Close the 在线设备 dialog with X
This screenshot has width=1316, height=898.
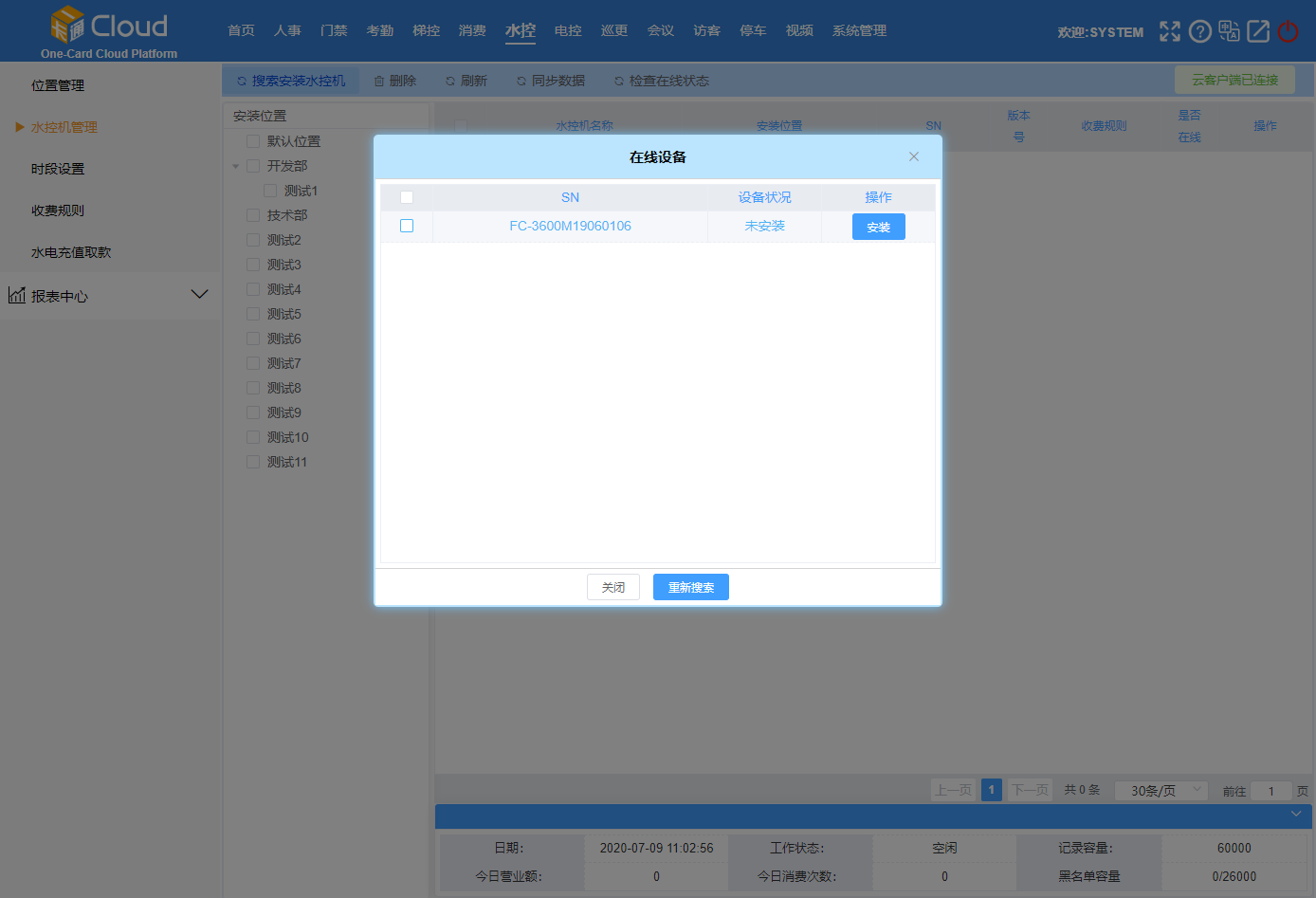tap(914, 156)
